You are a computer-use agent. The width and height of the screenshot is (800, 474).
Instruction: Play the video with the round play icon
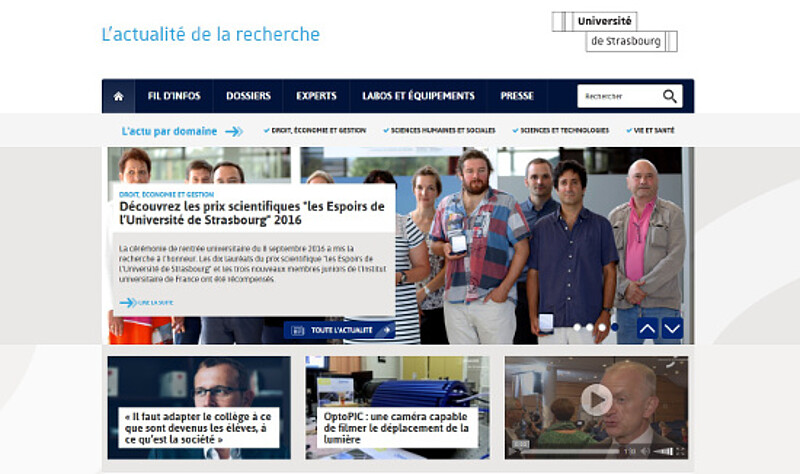coord(596,400)
